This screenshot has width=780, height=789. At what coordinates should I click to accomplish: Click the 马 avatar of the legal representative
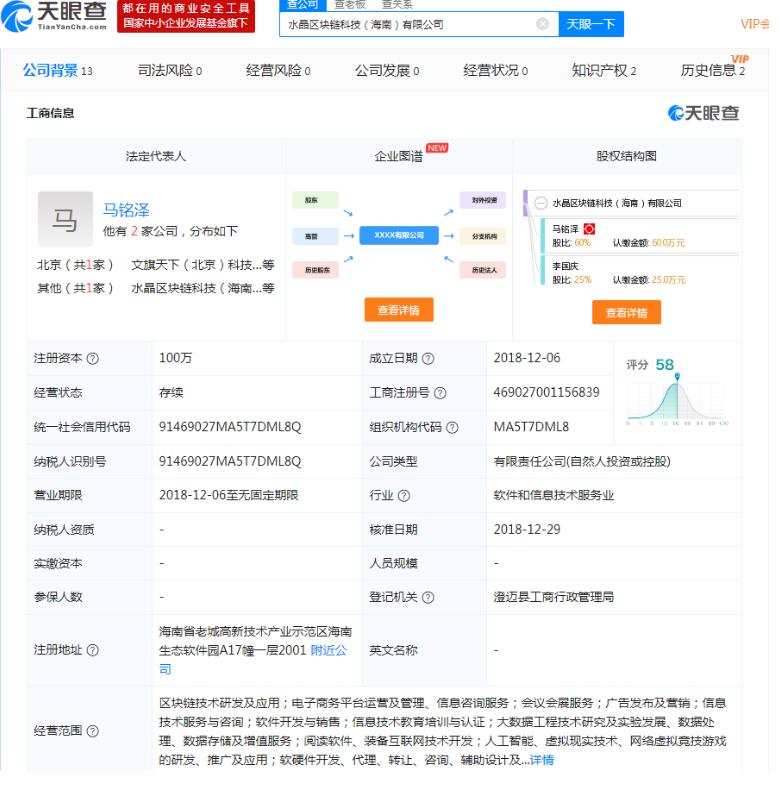(65, 219)
